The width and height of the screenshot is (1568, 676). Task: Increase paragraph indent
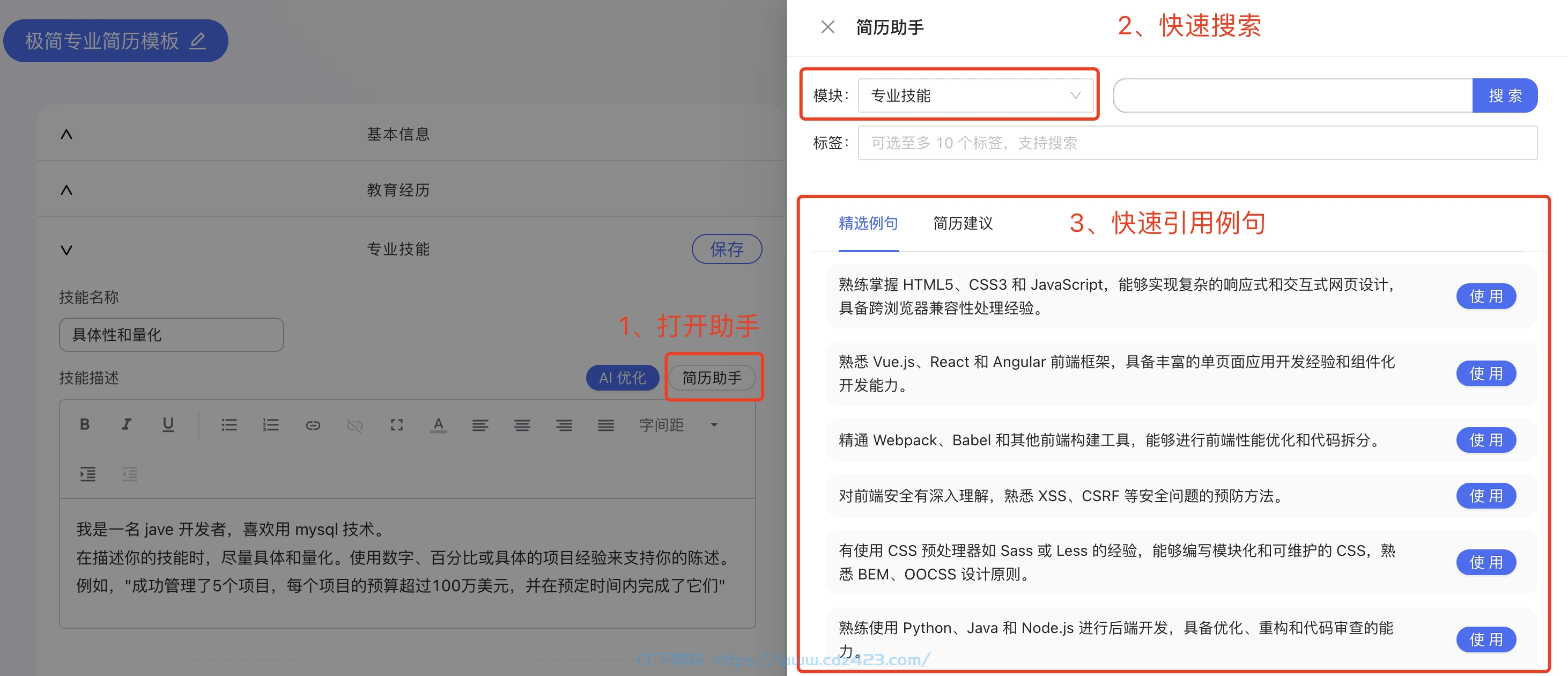click(x=87, y=474)
